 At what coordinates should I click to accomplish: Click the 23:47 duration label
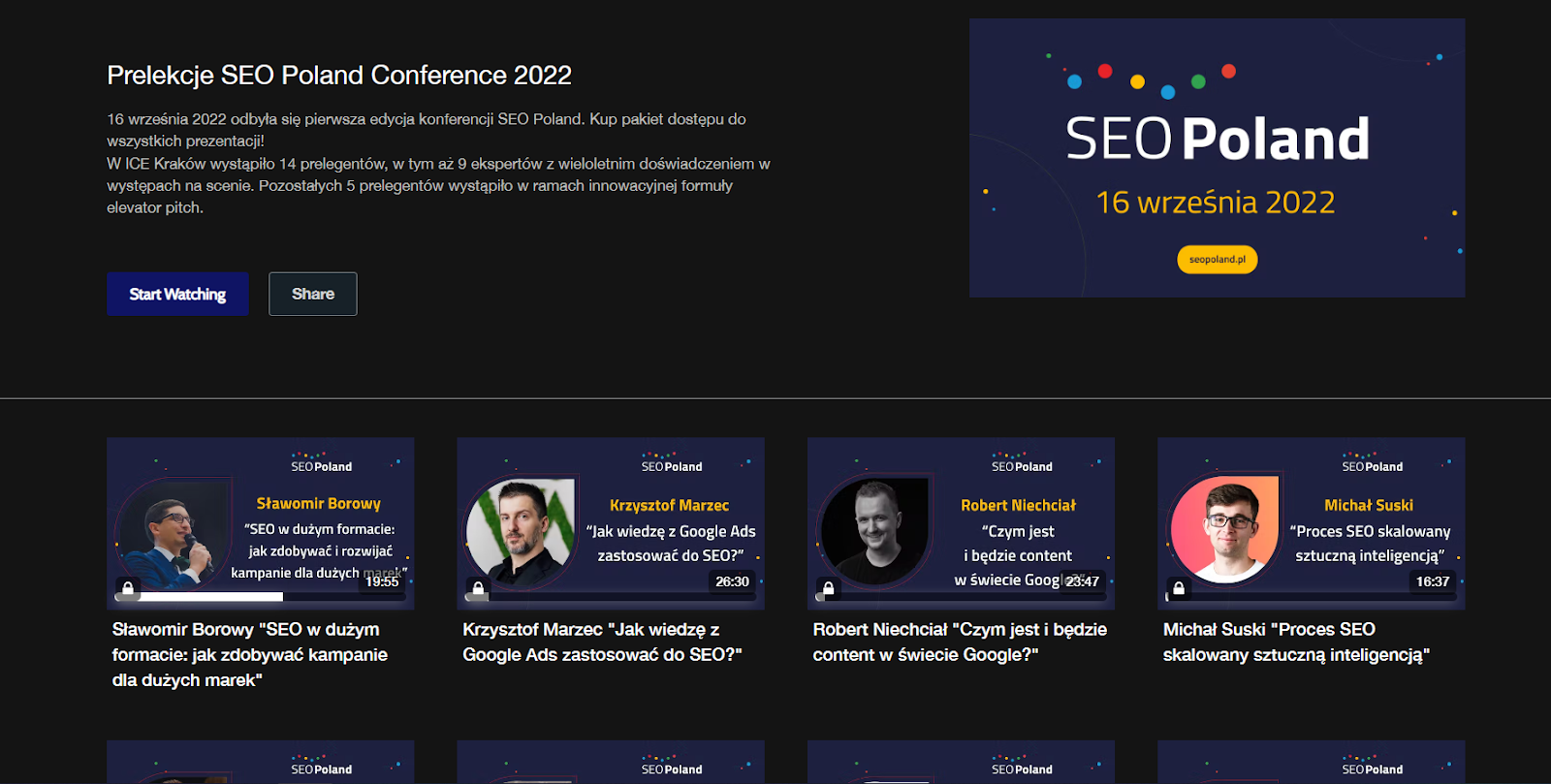tap(1082, 581)
